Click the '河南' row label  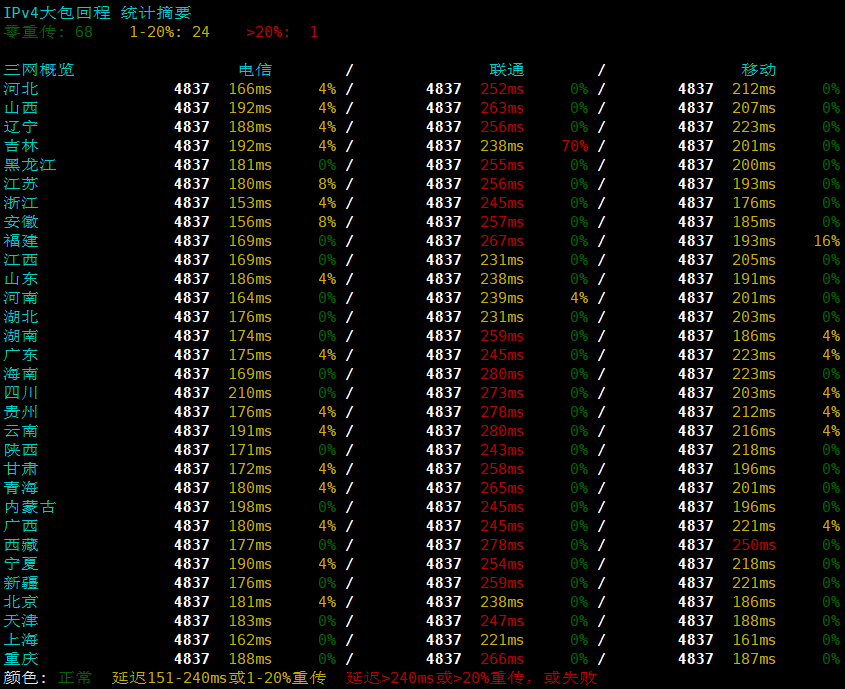(21, 298)
